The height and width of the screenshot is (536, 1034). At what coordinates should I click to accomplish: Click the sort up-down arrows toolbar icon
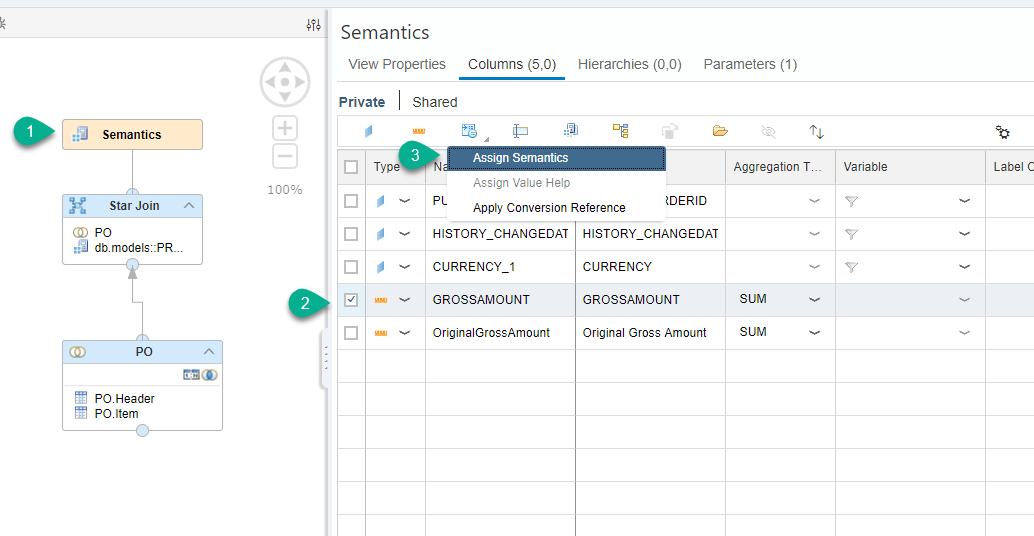816,131
